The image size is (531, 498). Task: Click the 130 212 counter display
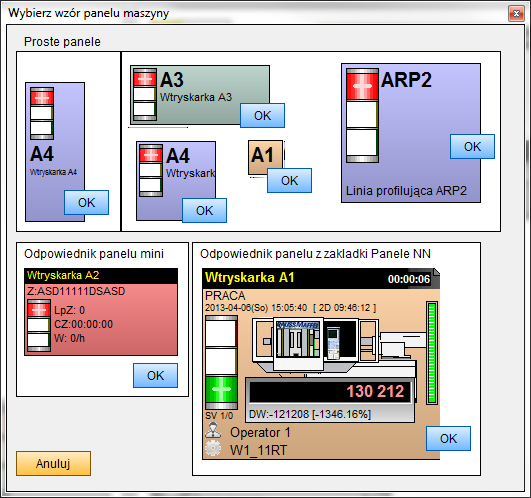coord(330,392)
